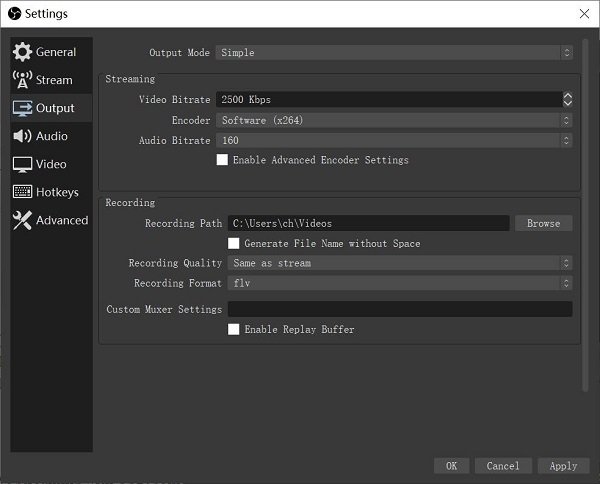The height and width of the screenshot is (484, 600).
Task: Enable Replay Buffer checkbox
Action: coord(234,329)
